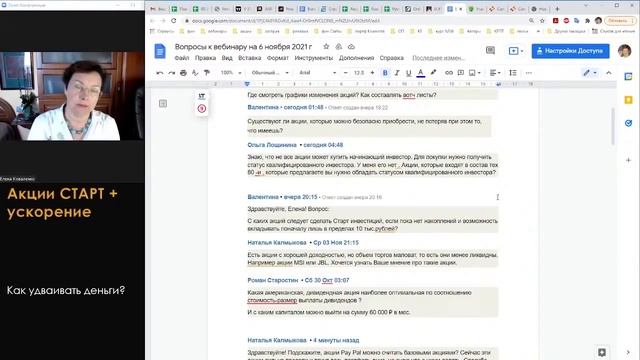Open the Инструменты menu

pos(313,58)
